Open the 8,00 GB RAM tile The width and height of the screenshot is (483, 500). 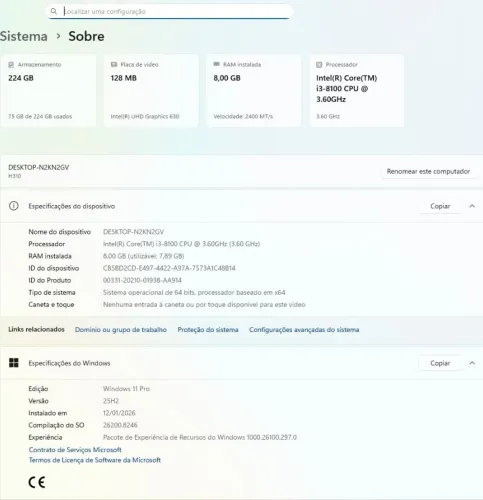pyautogui.click(x=254, y=91)
